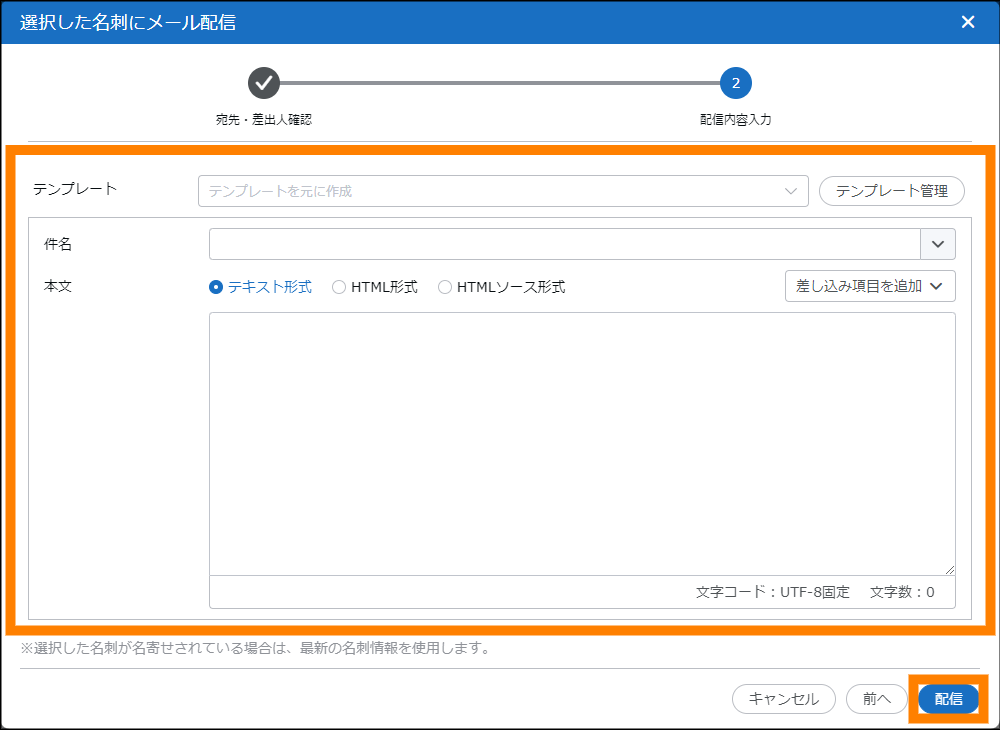
Task: Expand the template list chevron arrow
Action: click(791, 191)
